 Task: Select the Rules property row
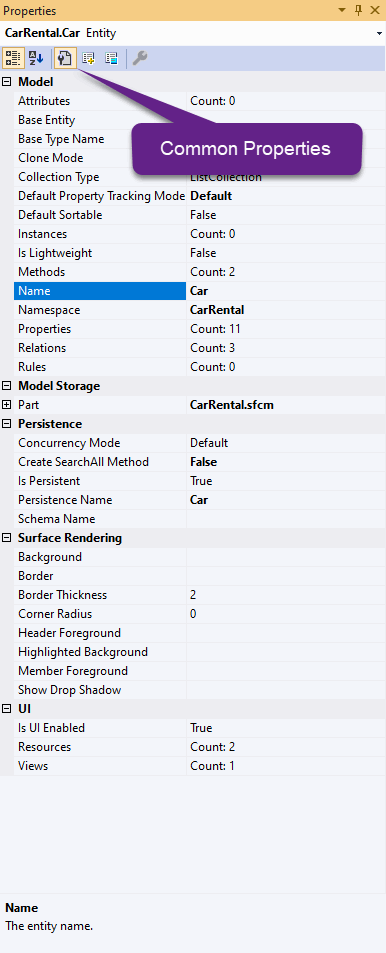click(x=199, y=367)
